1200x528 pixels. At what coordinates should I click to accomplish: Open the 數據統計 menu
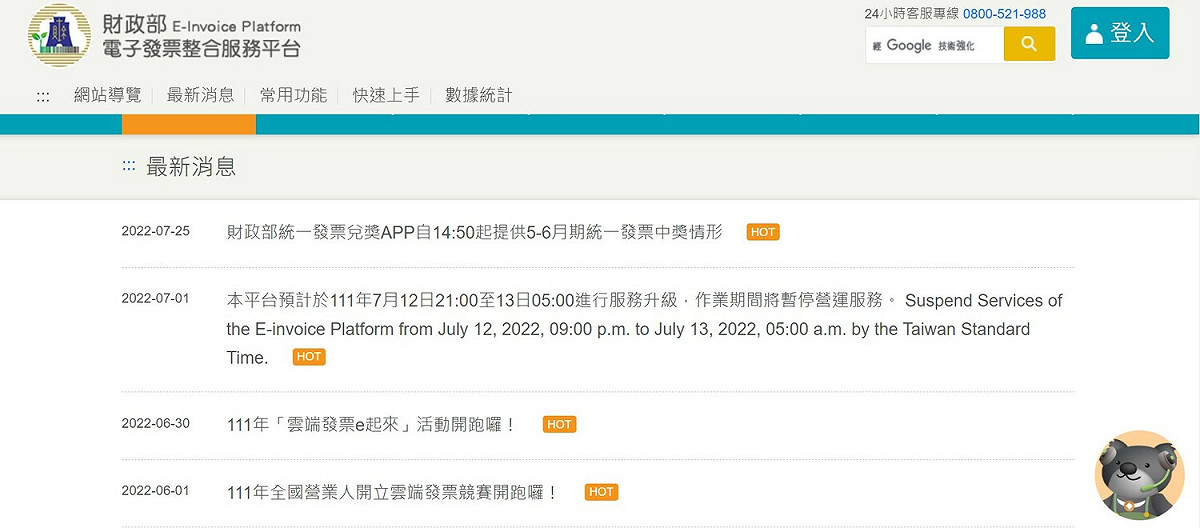tap(479, 95)
